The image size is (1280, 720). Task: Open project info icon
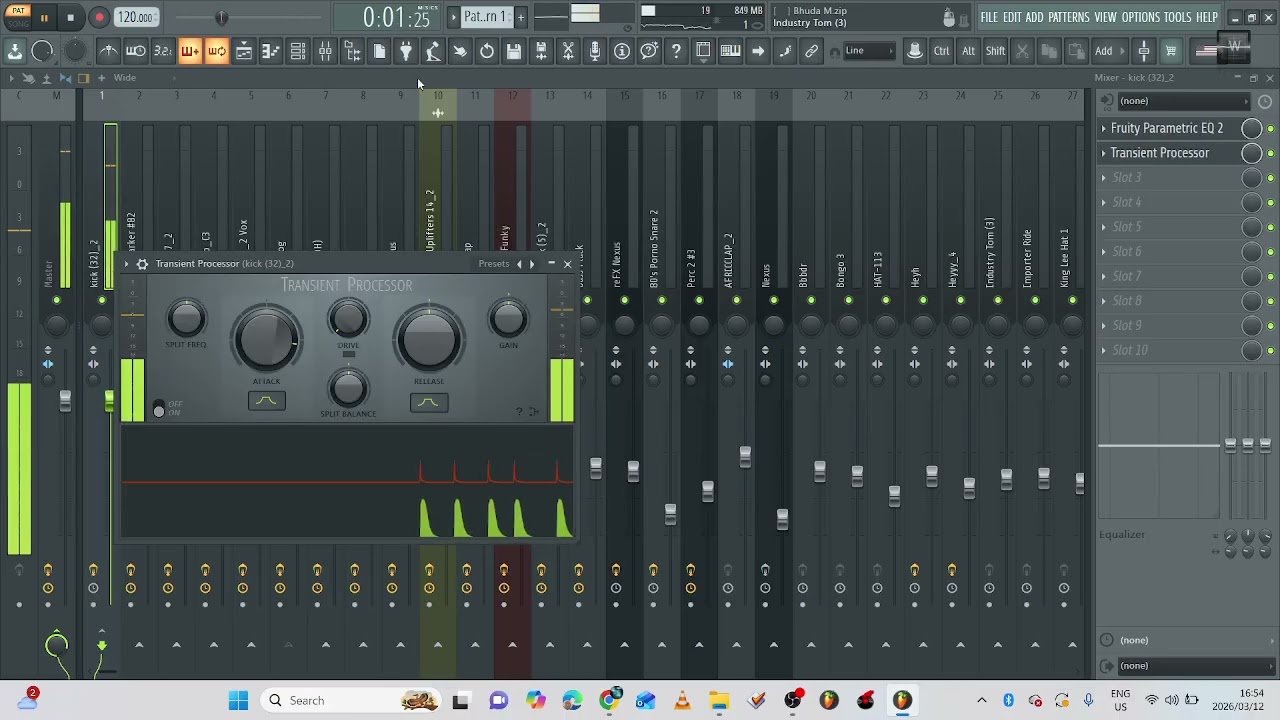pos(622,51)
